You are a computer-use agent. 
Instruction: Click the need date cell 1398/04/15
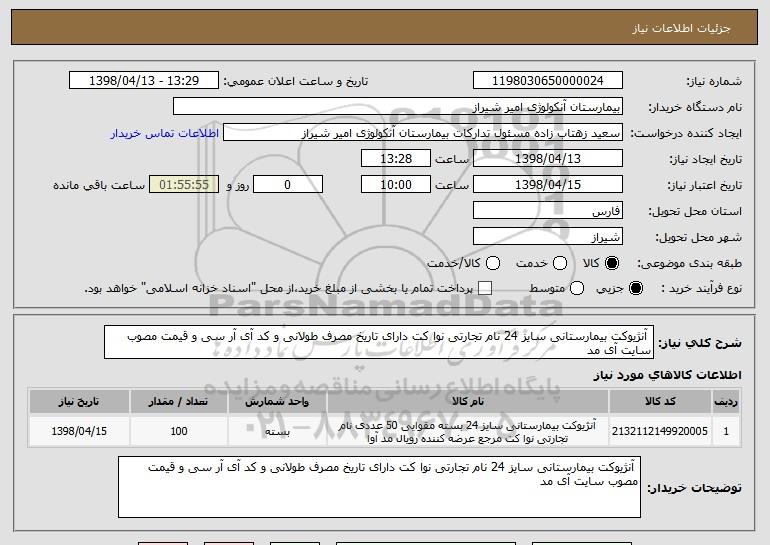(x=79, y=431)
